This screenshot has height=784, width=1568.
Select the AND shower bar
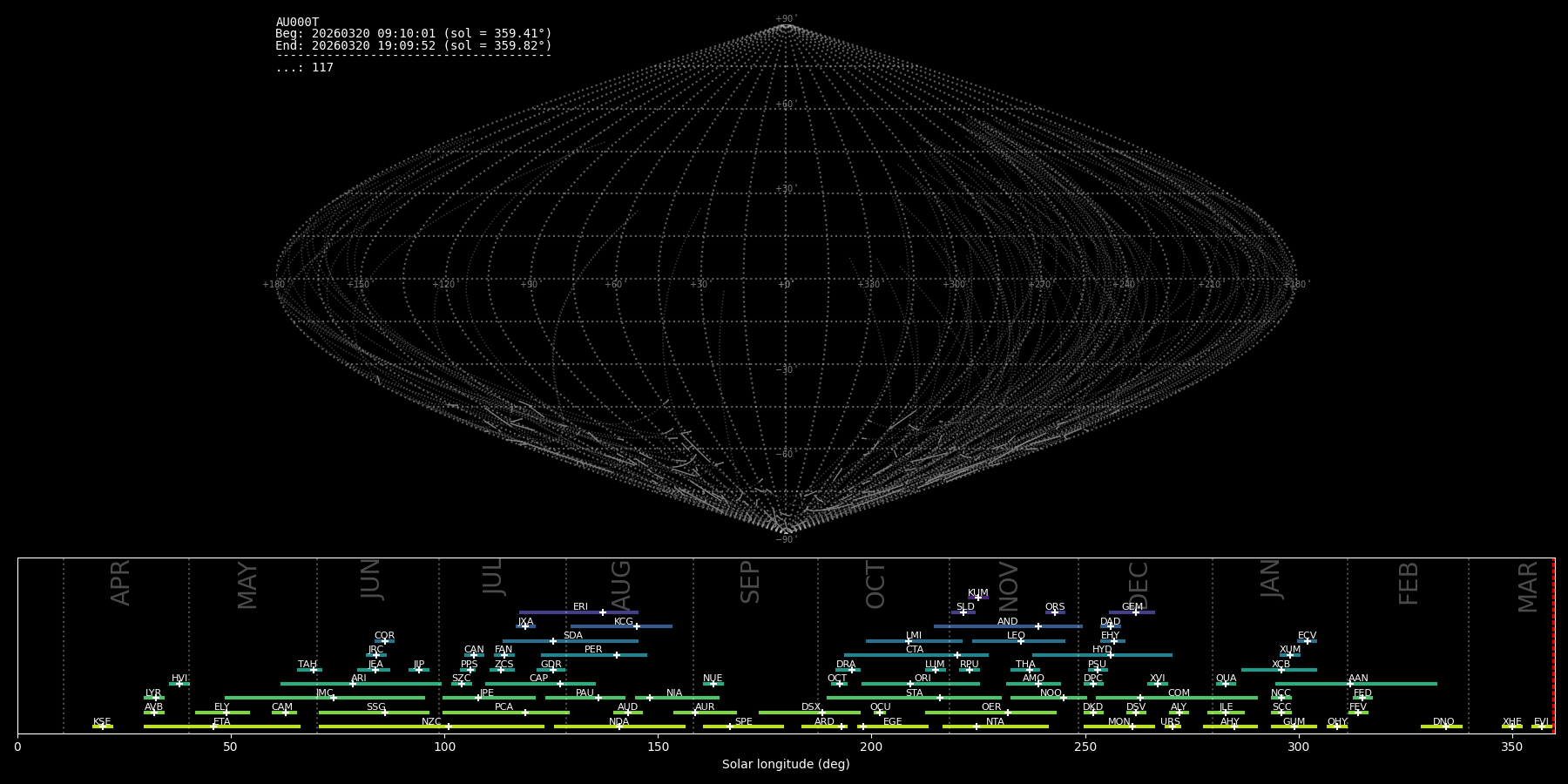[x=1008, y=626]
